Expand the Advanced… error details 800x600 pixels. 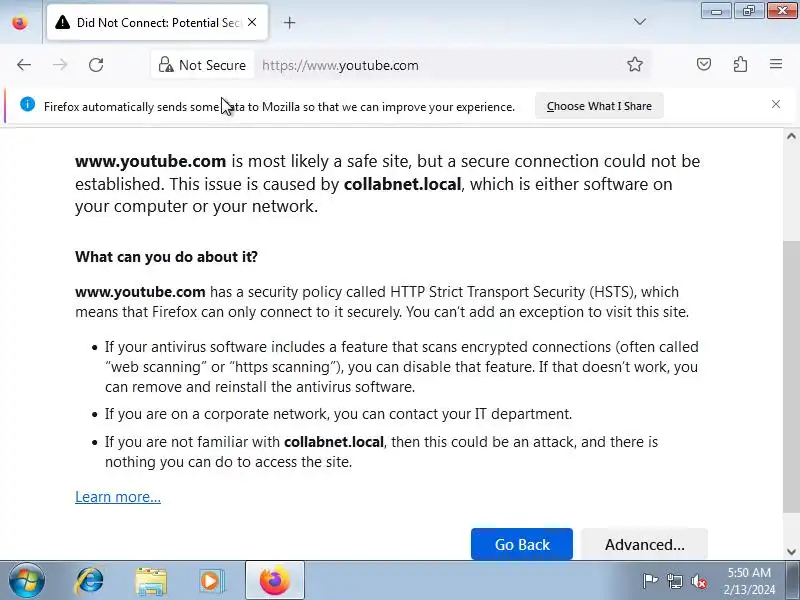pos(644,545)
